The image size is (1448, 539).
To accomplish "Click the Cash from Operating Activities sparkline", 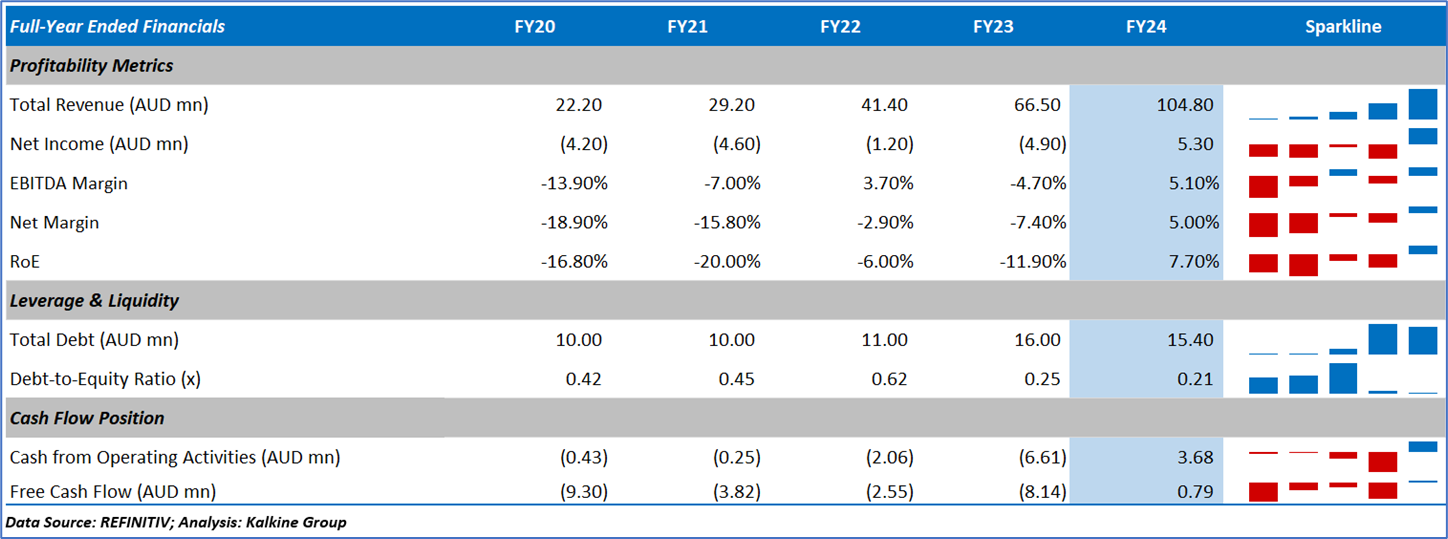I will (x=1342, y=458).
